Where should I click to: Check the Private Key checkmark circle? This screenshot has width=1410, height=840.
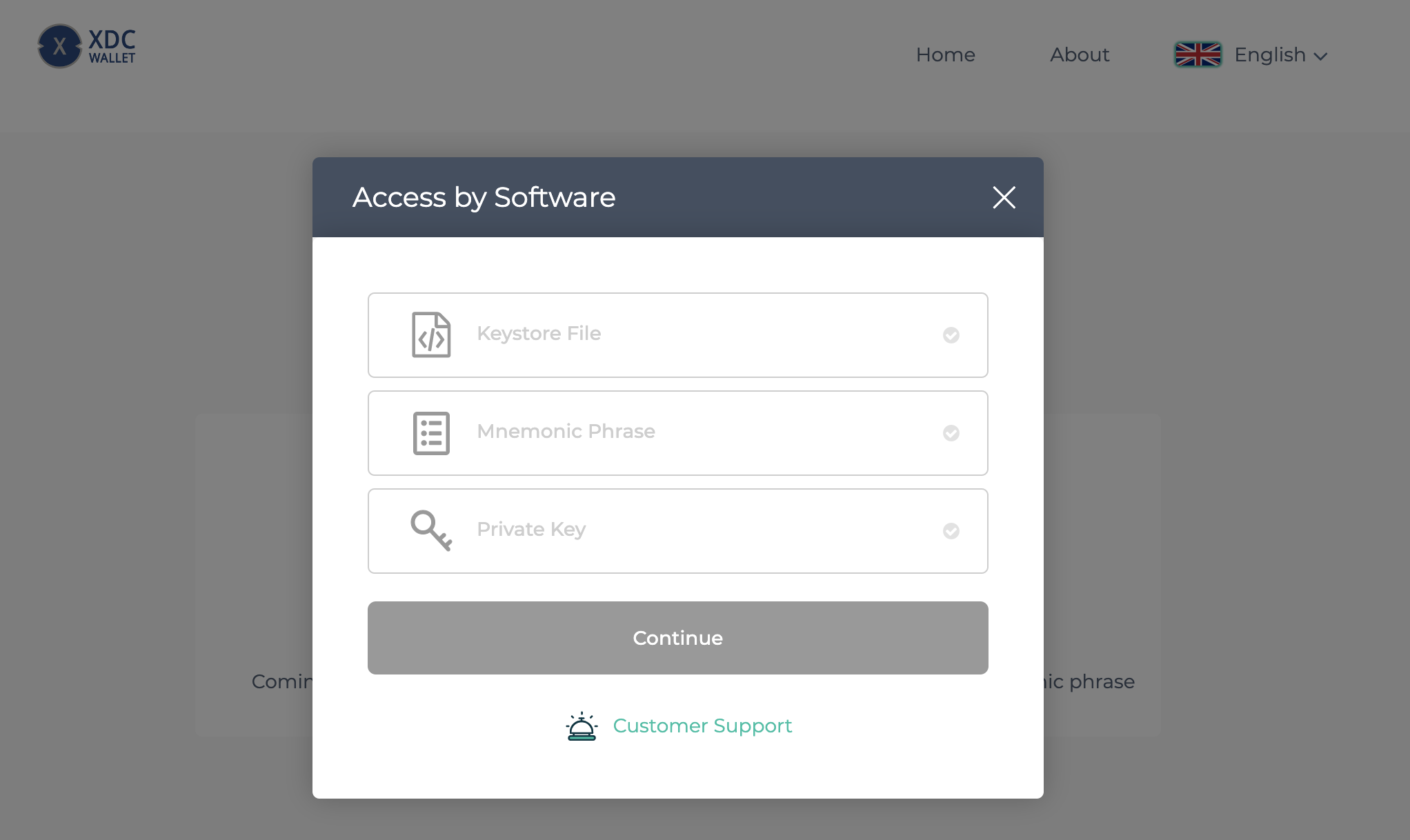pos(951,531)
